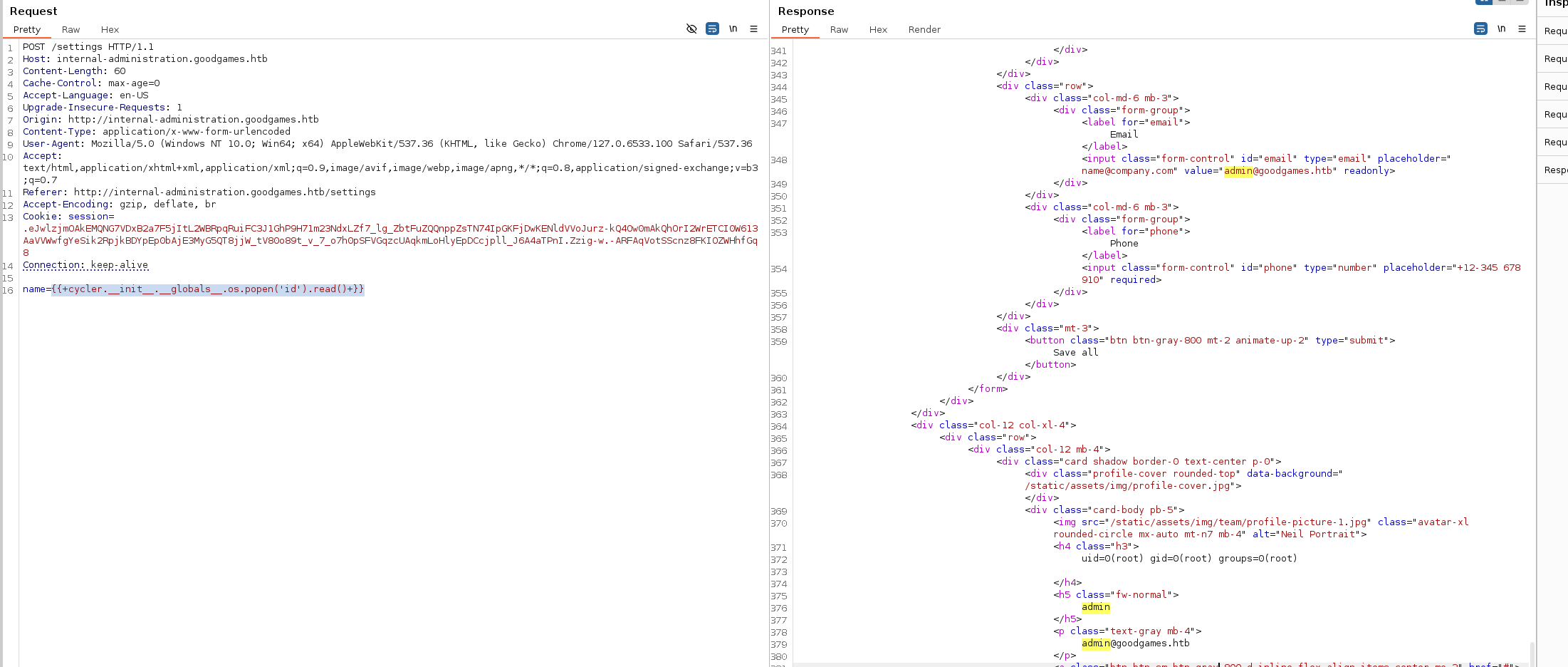Toggle the crossed-out eye icon in Request panel

(691, 29)
